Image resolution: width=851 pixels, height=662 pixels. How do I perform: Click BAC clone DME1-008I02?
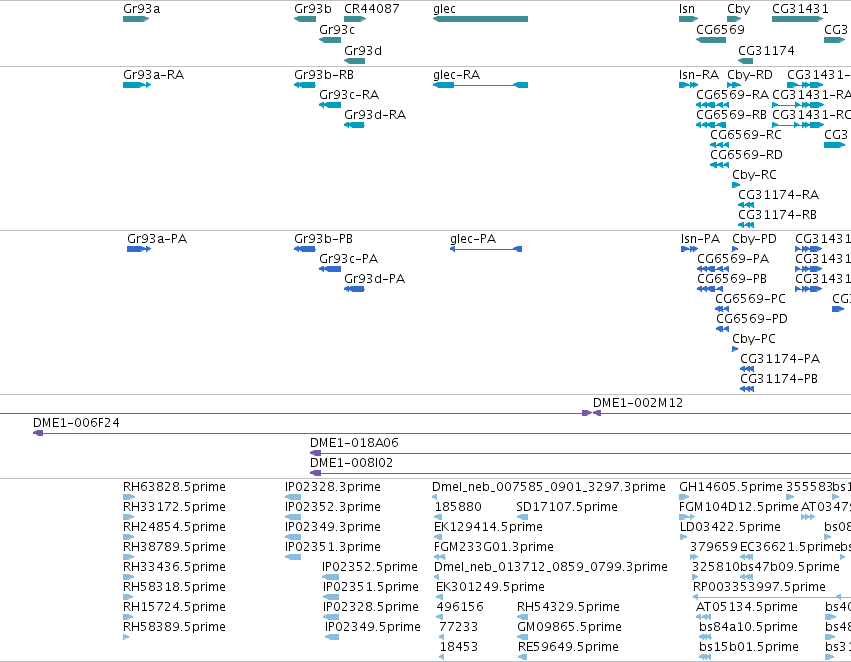[580, 473]
